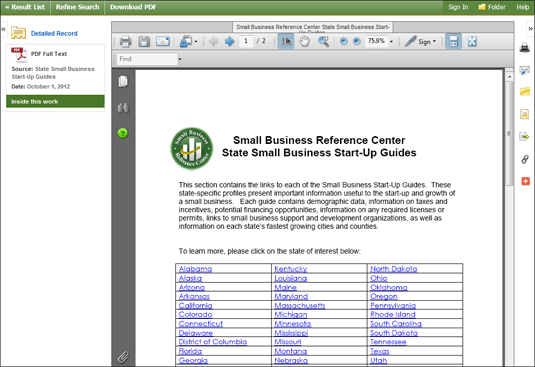The width and height of the screenshot is (535, 367).
Task: Click the scrollbar up arrow
Action: coord(509,76)
